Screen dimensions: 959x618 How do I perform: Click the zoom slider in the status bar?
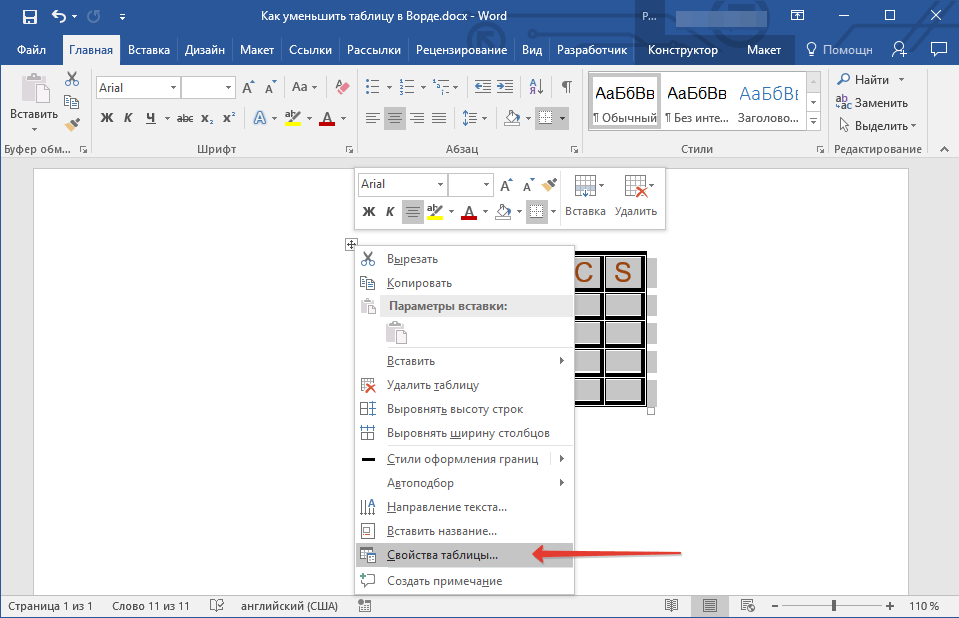[834, 606]
